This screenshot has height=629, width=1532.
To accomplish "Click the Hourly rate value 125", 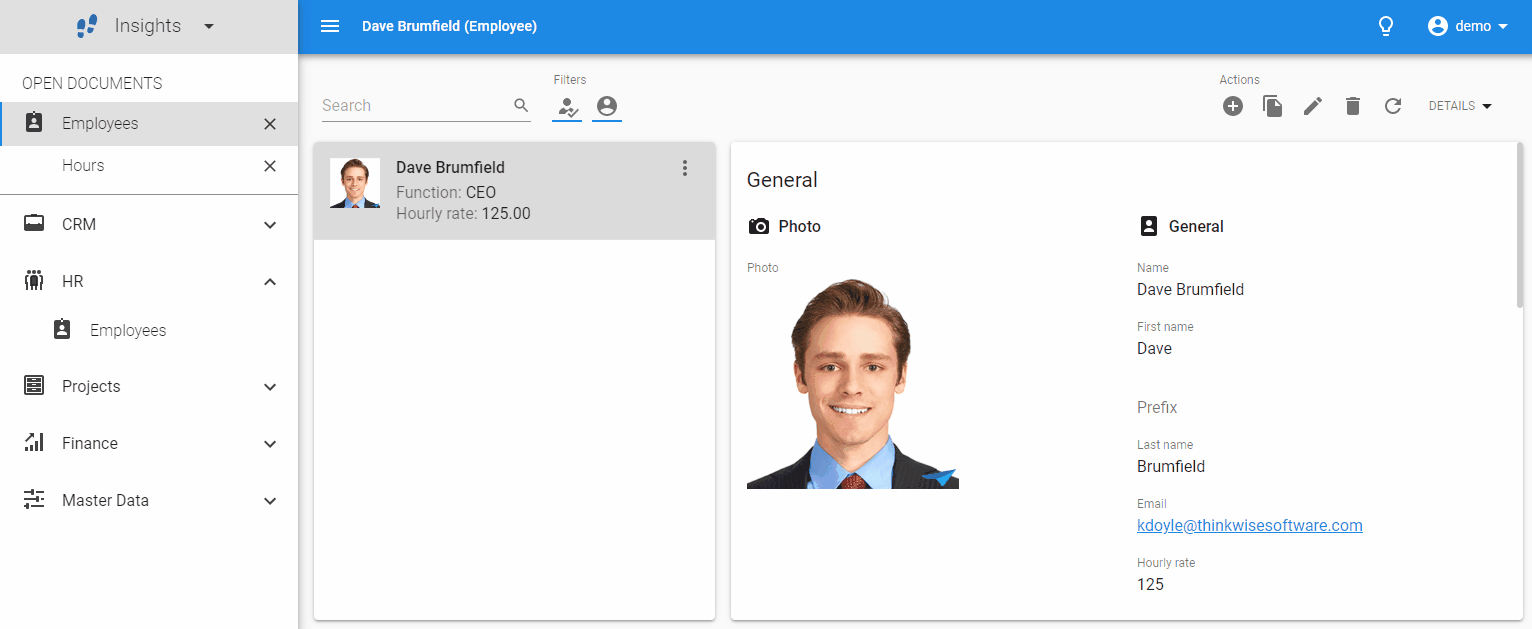I will point(1150,584).
